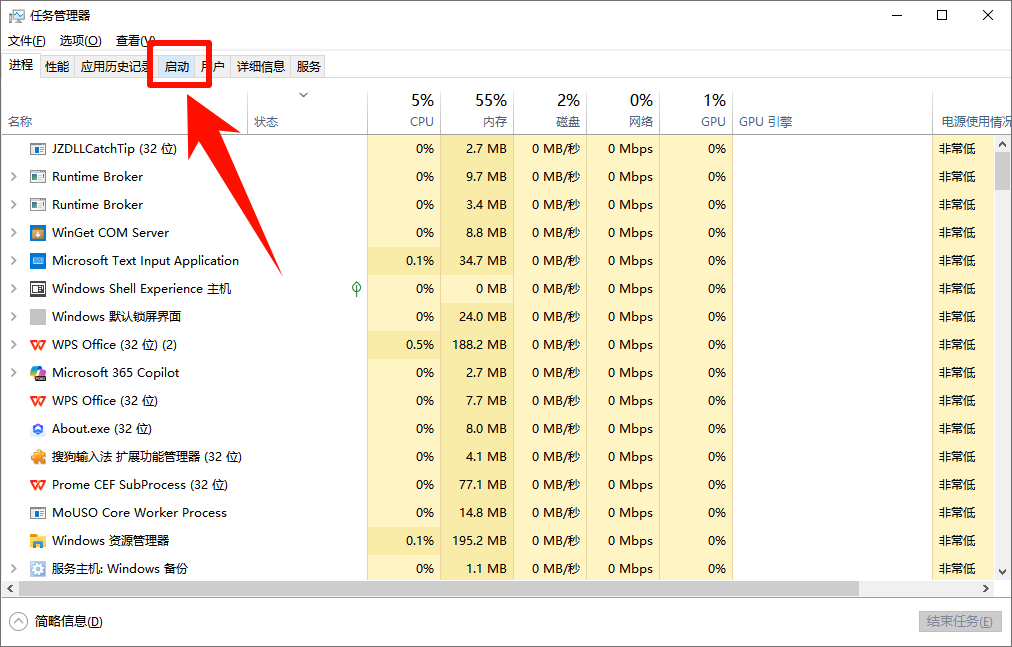
Task: Sort by the GPU 引擎 column header
Action: [833, 110]
